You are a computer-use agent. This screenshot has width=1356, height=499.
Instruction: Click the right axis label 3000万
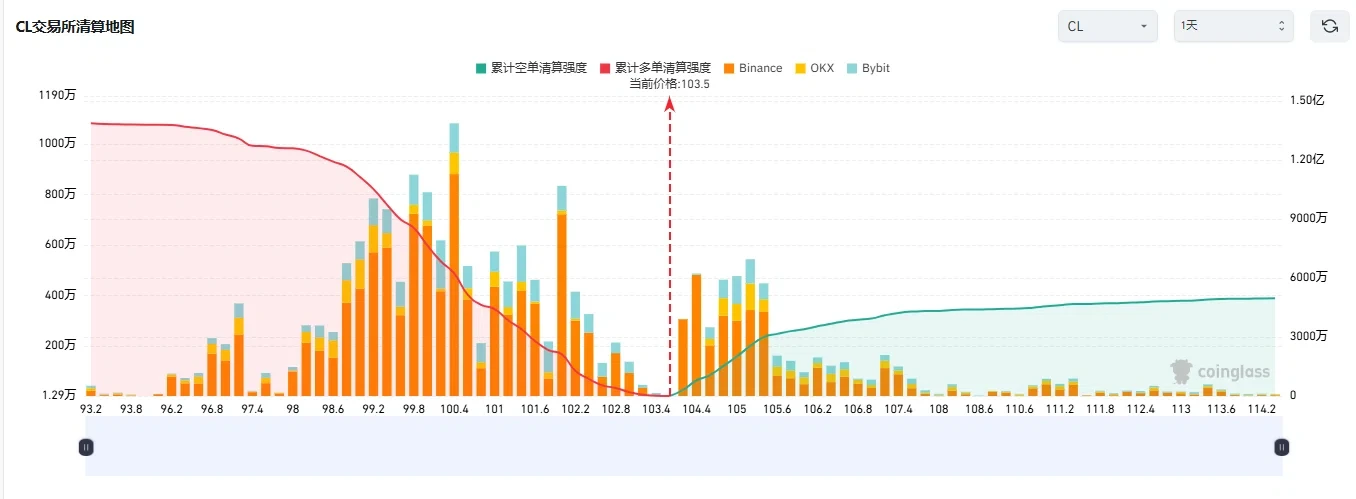[x=1308, y=336]
